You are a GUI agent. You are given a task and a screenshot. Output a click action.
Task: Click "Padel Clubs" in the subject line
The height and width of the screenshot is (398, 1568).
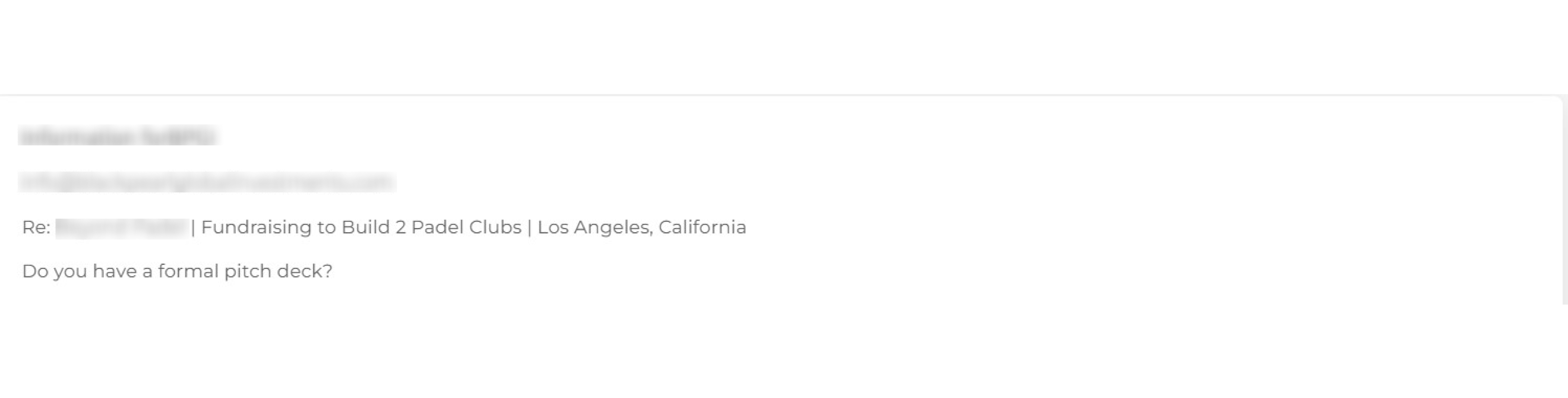tap(466, 228)
